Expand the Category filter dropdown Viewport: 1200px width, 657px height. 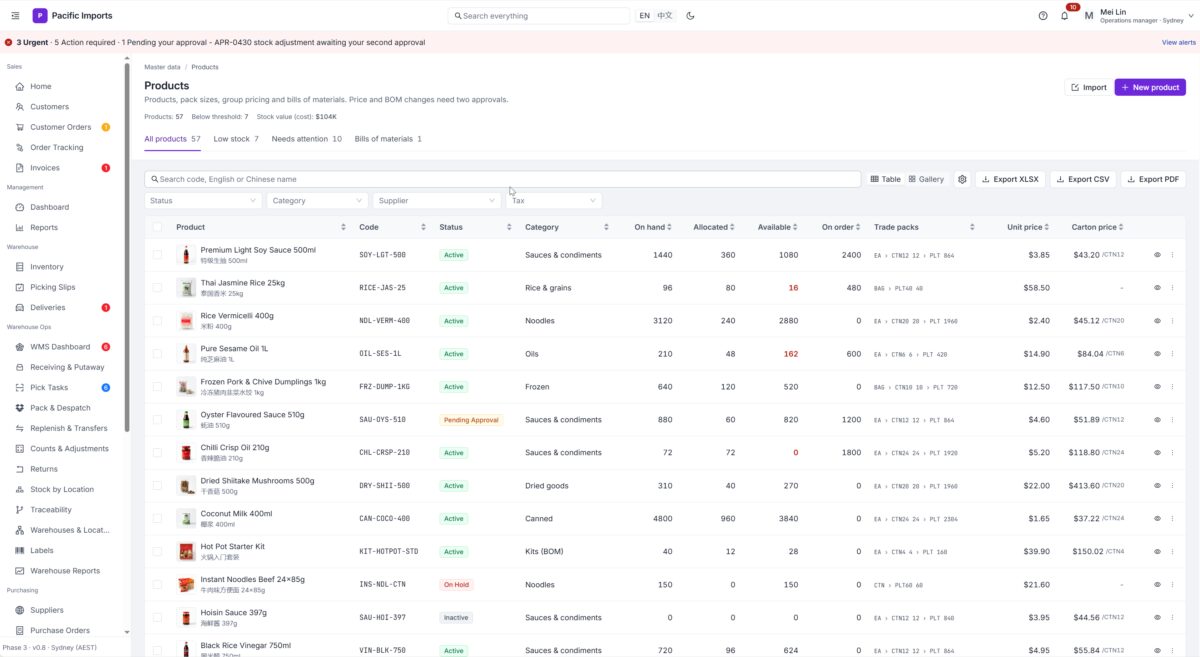tap(317, 201)
